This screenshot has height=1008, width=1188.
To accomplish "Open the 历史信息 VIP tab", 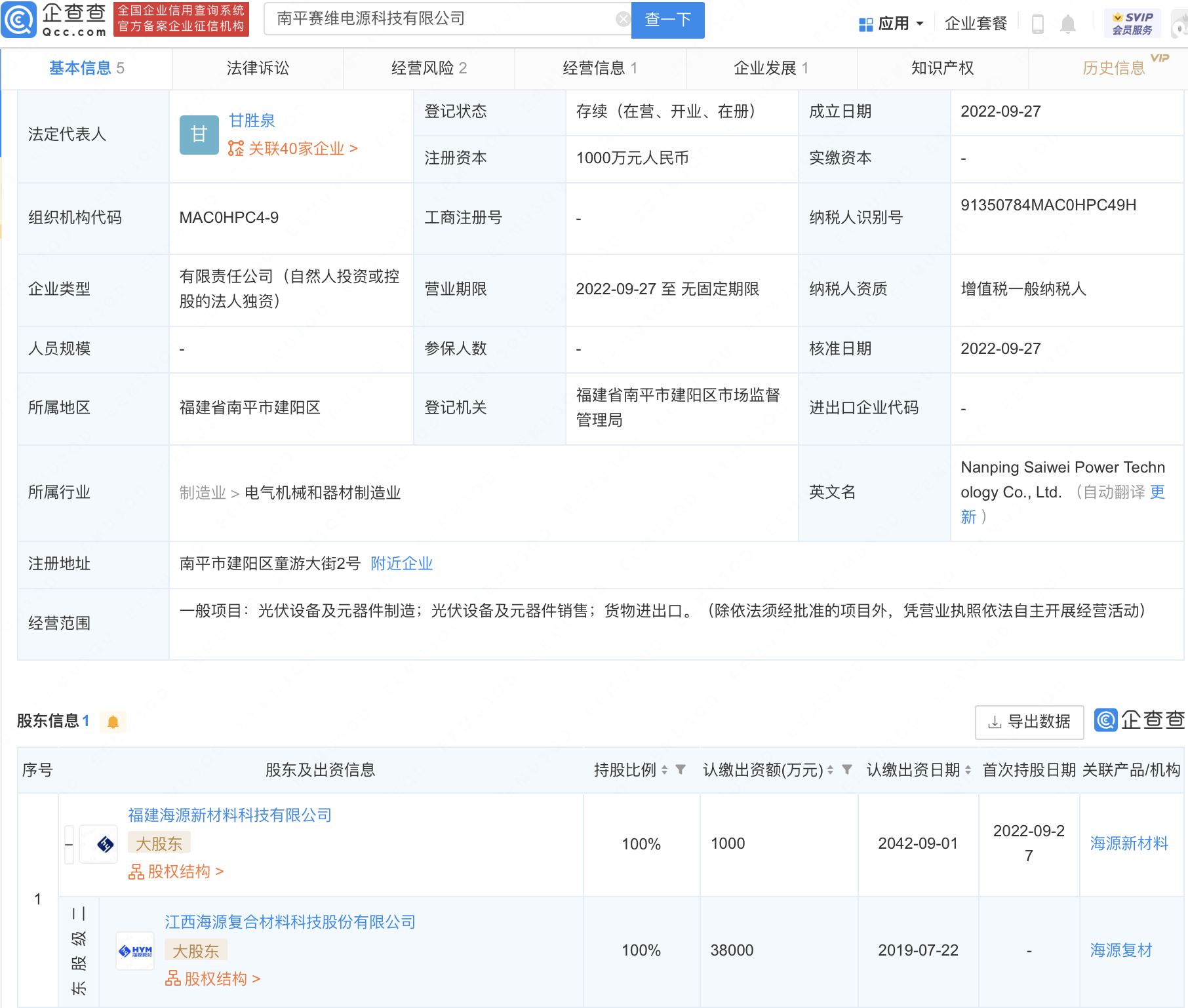I will pyautogui.click(x=1113, y=68).
